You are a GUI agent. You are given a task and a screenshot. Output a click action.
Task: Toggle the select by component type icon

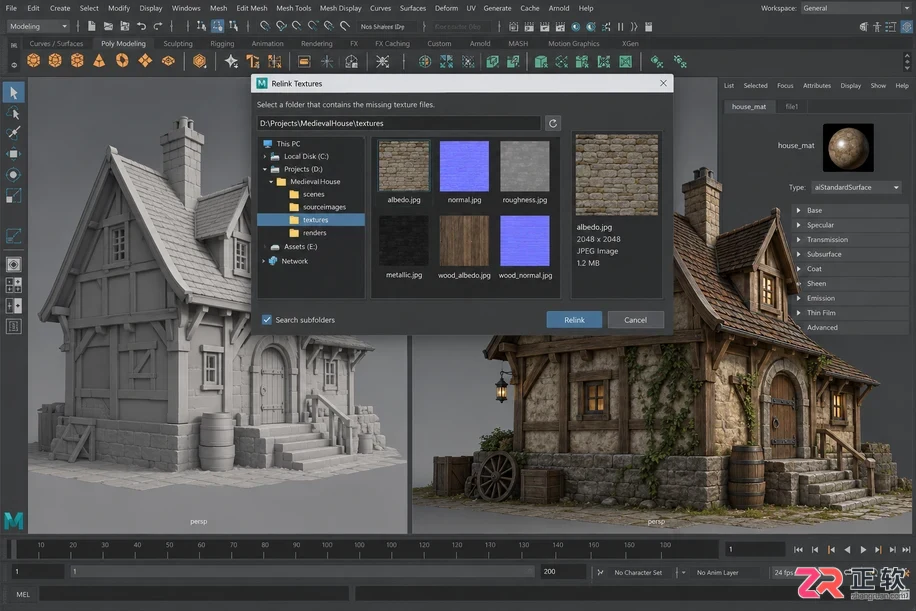[x=233, y=26]
